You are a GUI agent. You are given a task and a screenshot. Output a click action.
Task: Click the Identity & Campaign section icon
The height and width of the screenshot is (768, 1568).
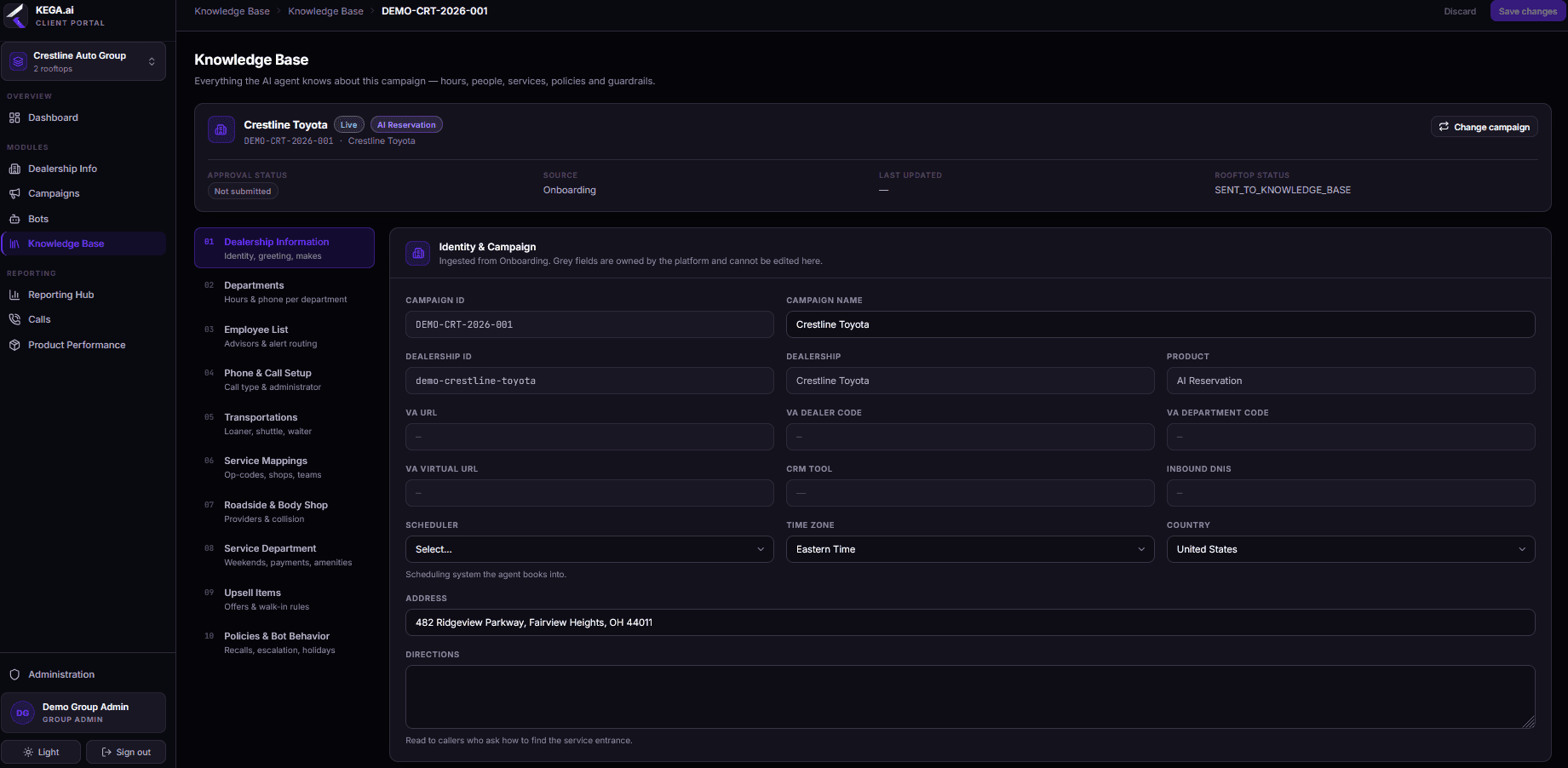click(418, 253)
